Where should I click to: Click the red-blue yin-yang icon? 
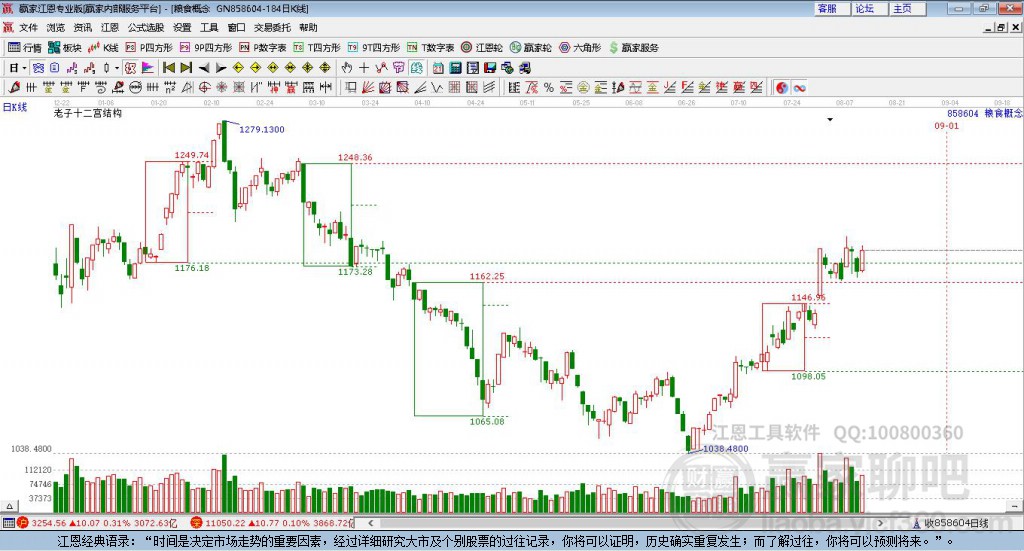pos(782,87)
